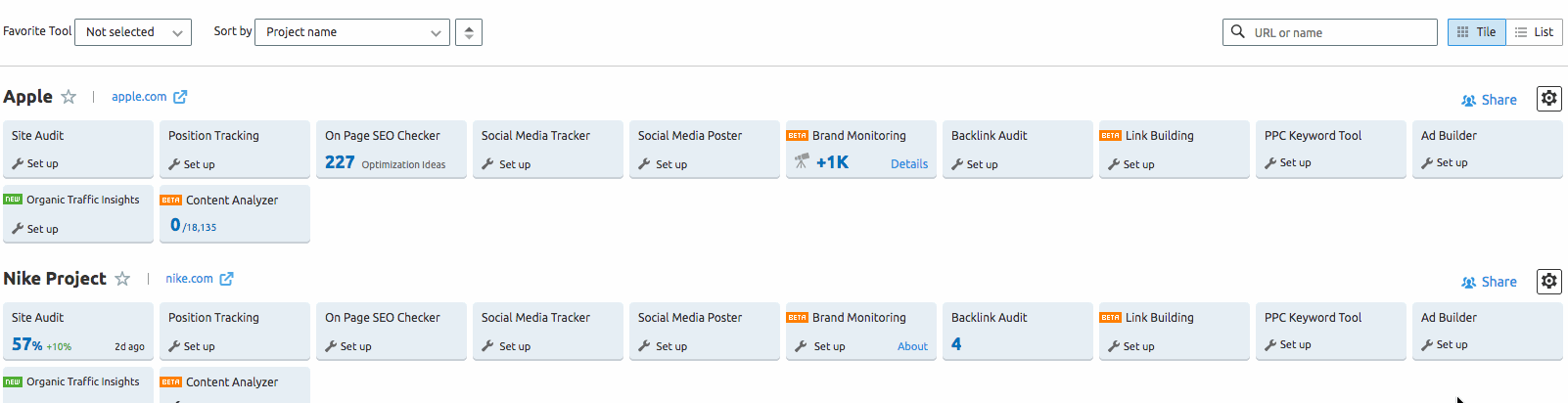Share the Nike Project
The image size is (1568, 403).
(x=1489, y=282)
